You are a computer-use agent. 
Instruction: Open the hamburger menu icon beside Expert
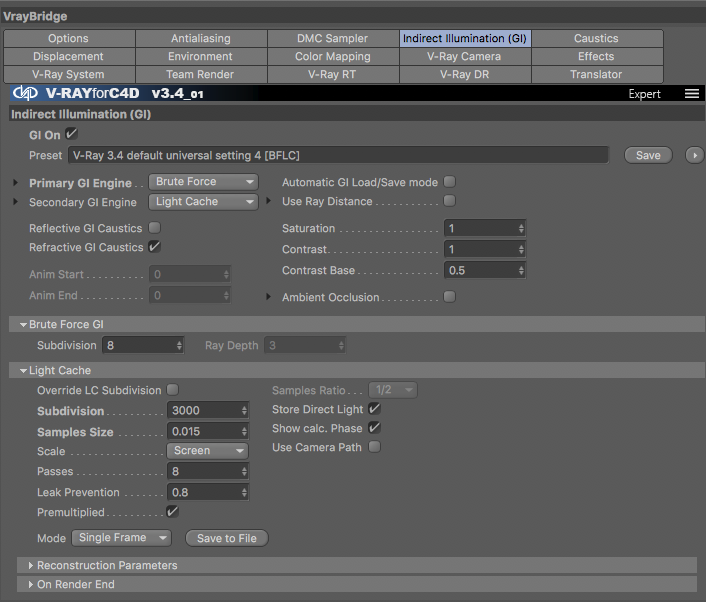point(692,94)
